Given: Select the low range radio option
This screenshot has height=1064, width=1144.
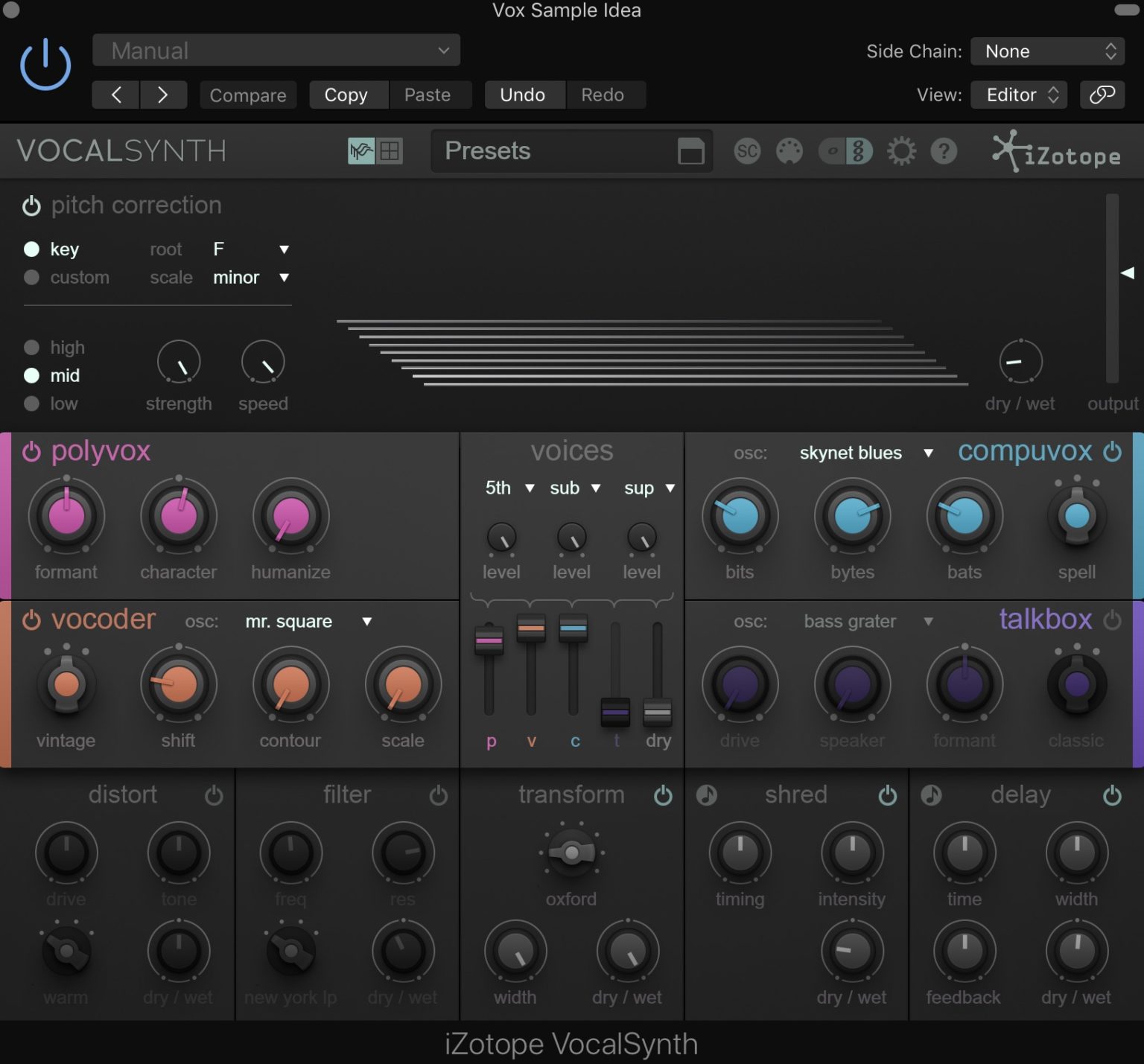Looking at the screenshot, I should pyautogui.click(x=31, y=404).
